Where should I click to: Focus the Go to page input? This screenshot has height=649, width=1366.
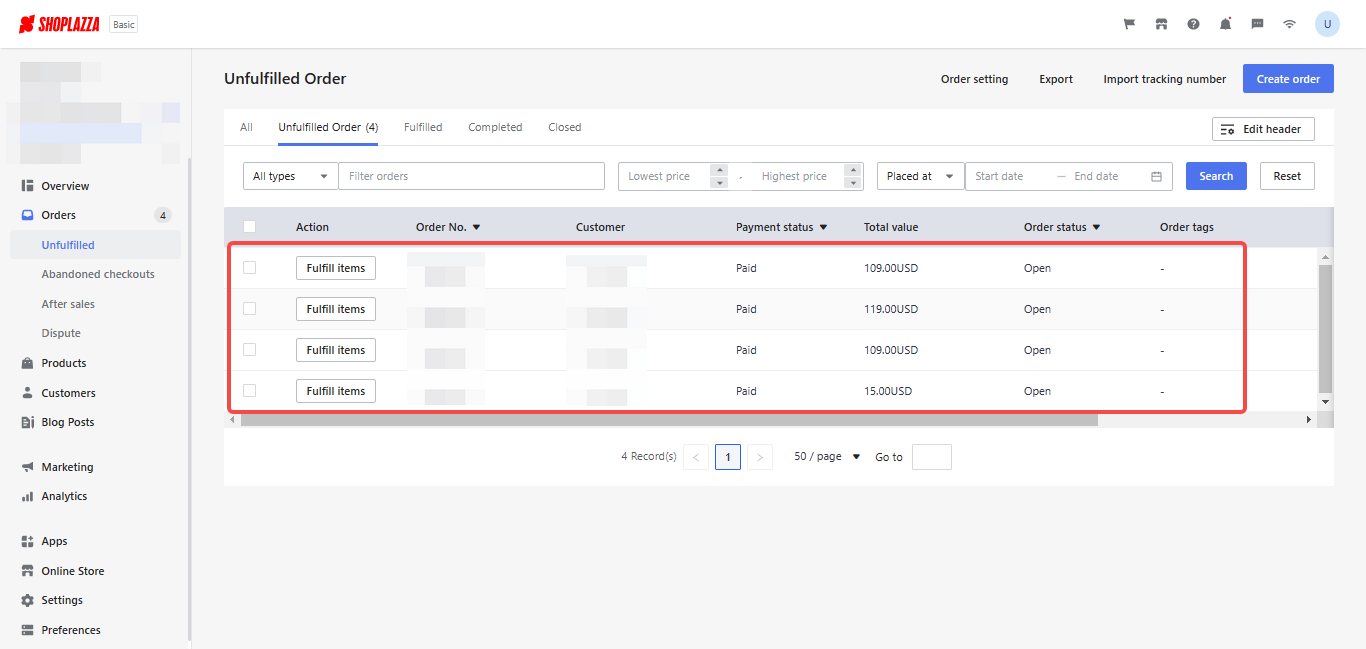click(x=932, y=457)
